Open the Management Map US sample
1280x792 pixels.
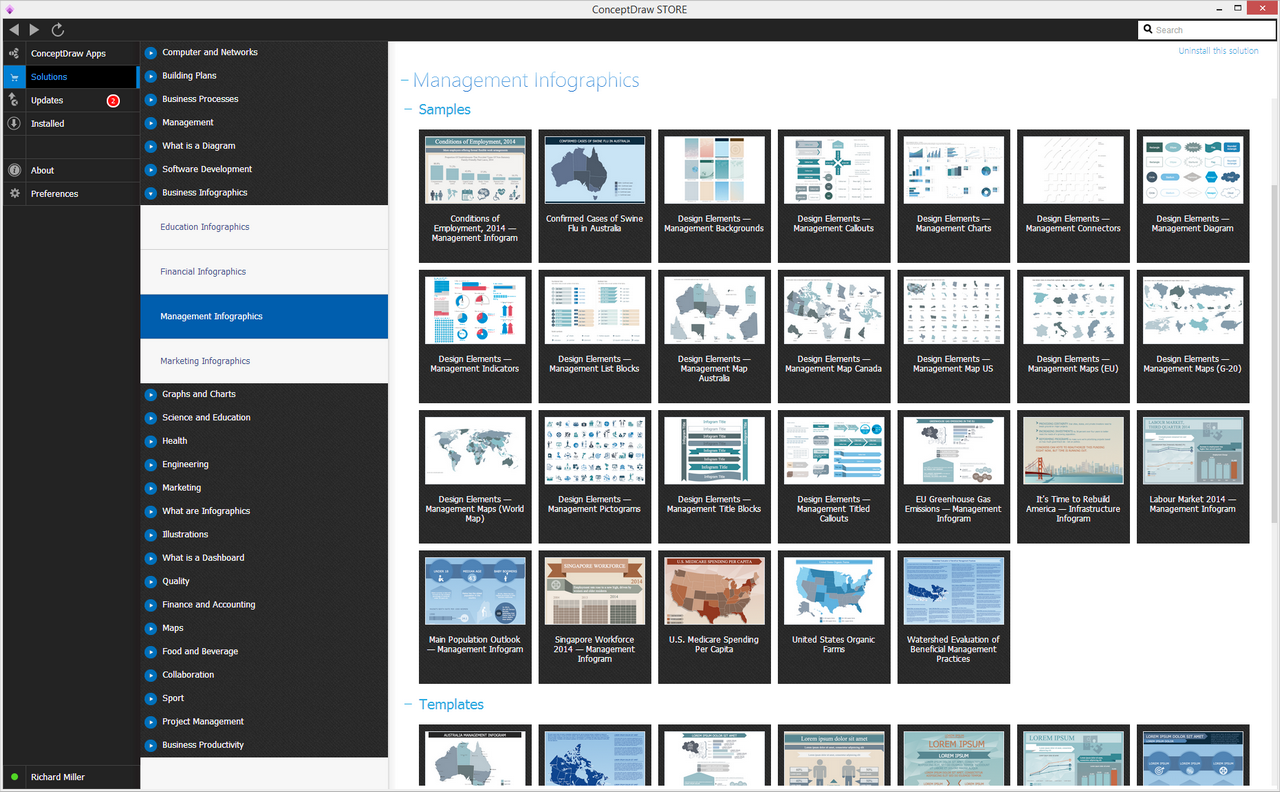(x=954, y=336)
